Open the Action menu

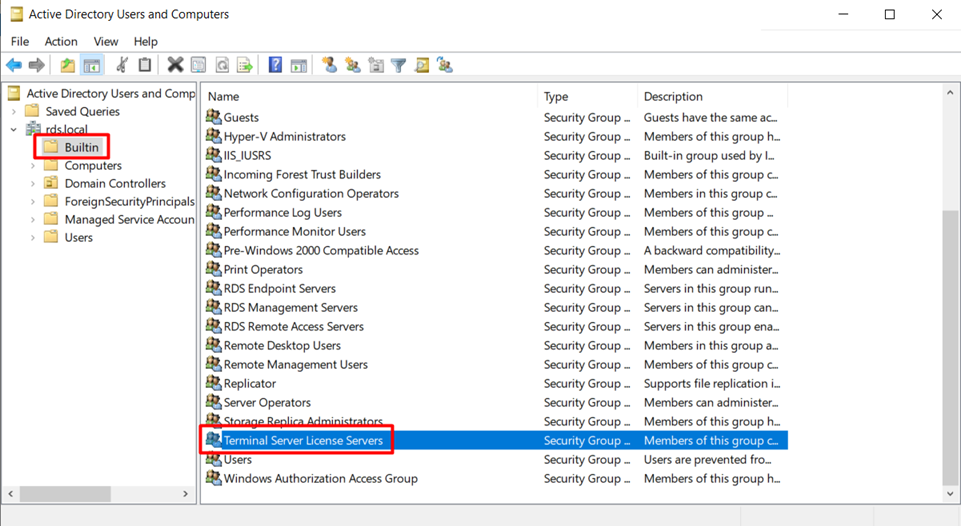(60, 41)
